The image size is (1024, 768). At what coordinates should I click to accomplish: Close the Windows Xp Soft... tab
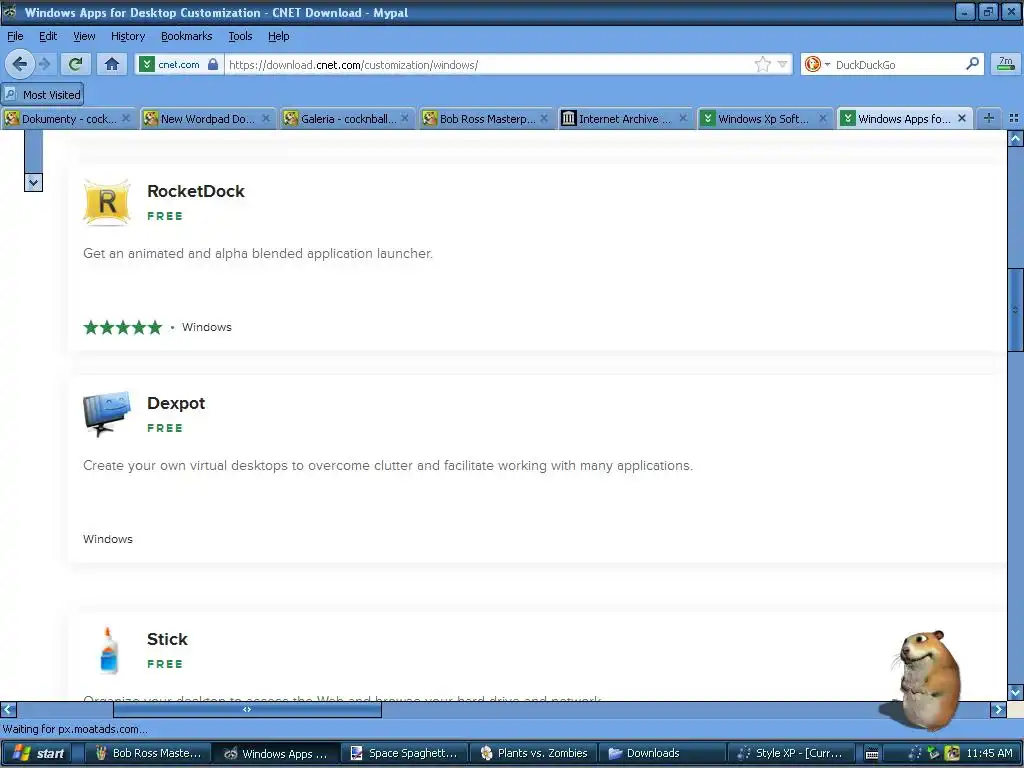(x=823, y=118)
